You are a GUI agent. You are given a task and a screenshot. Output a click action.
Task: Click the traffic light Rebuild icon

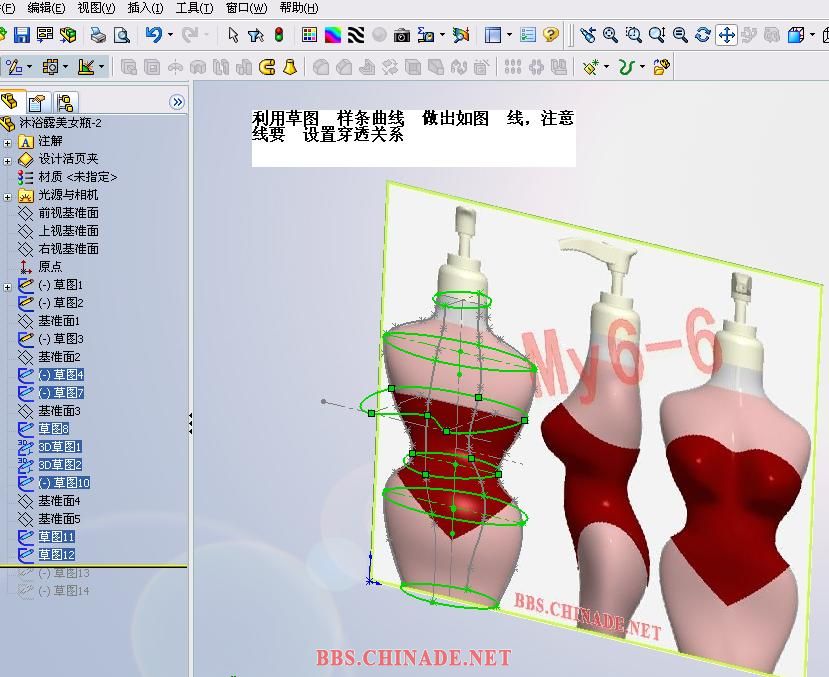click(279, 35)
